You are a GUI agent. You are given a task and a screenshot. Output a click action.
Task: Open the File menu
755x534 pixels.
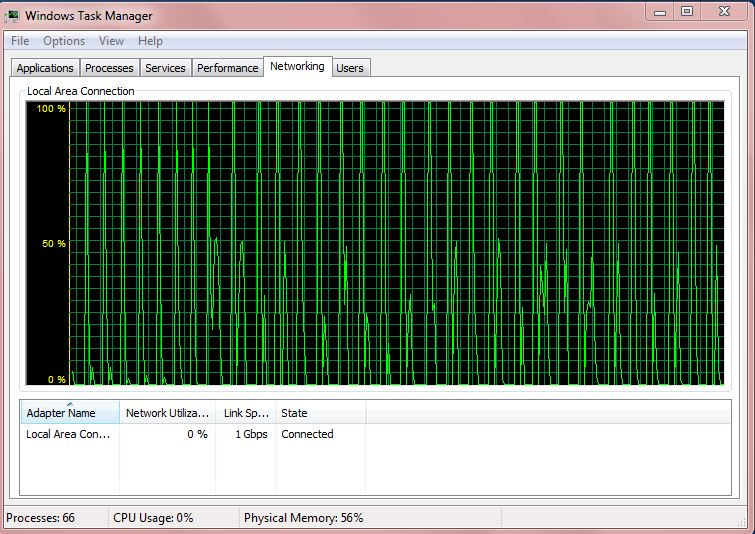click(20, 41)
